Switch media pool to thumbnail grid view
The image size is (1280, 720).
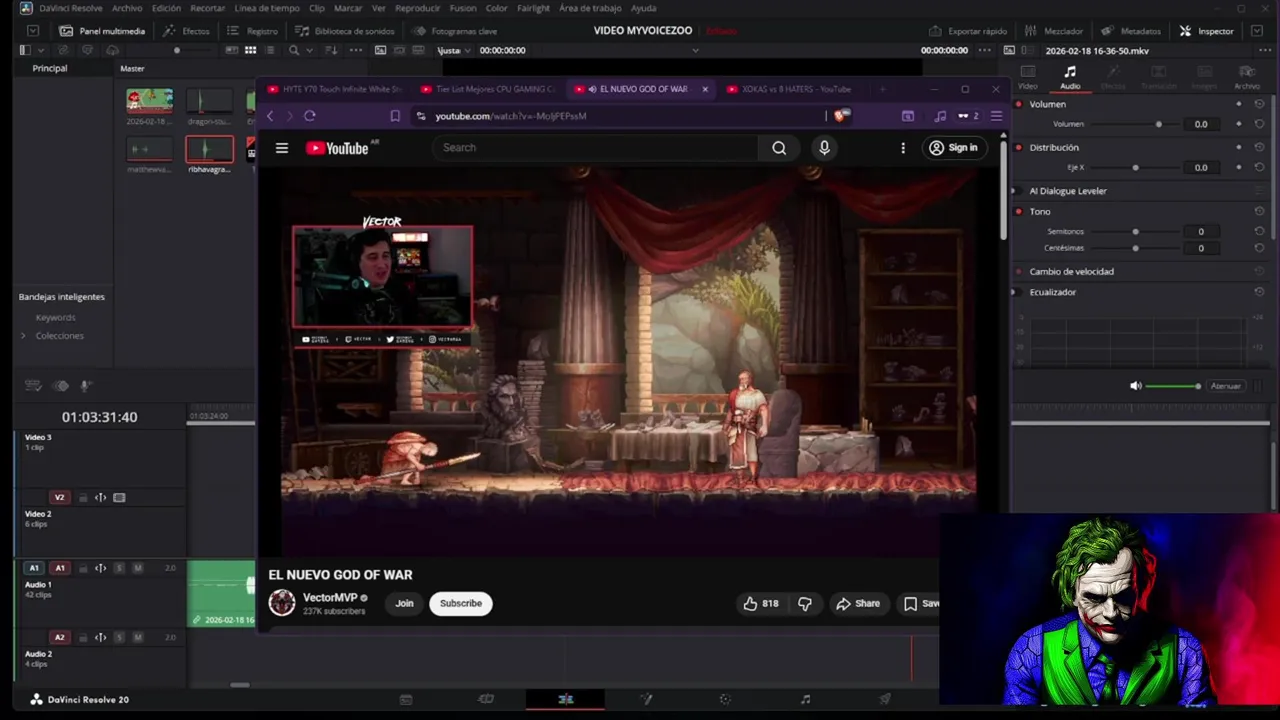pos(250,50)
